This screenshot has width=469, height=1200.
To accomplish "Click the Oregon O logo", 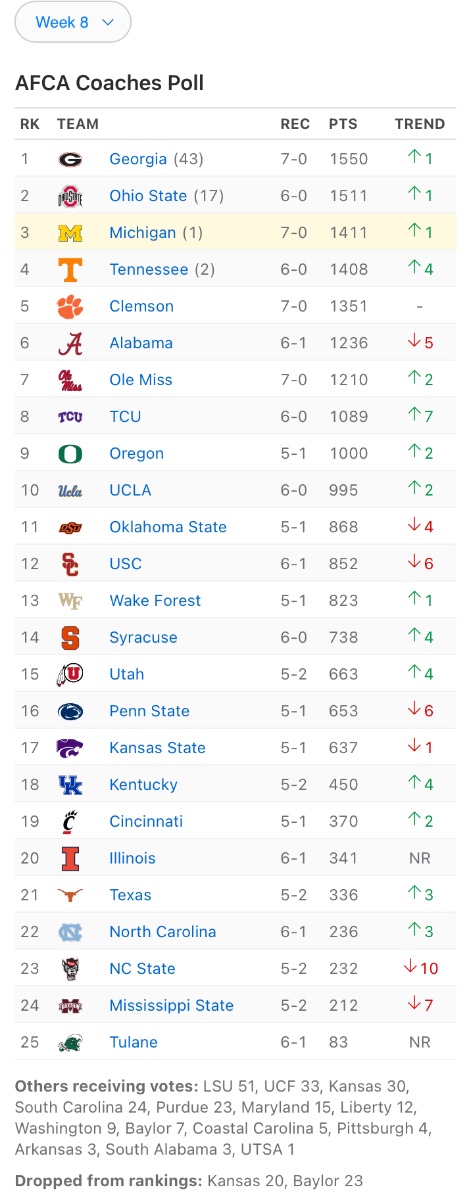I will click(70, 453).
